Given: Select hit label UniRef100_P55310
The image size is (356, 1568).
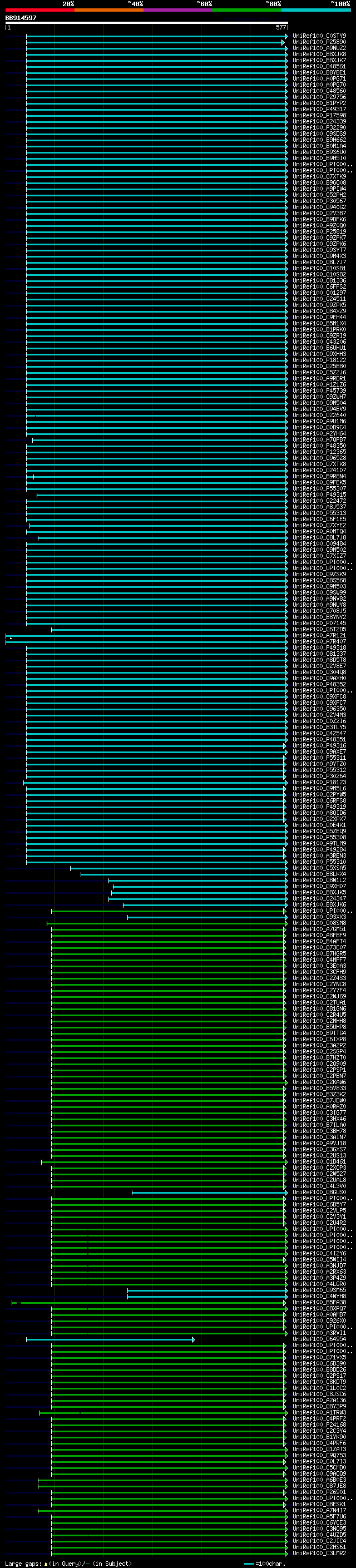Looking at the screenshot, I should [x=319, y=862].
